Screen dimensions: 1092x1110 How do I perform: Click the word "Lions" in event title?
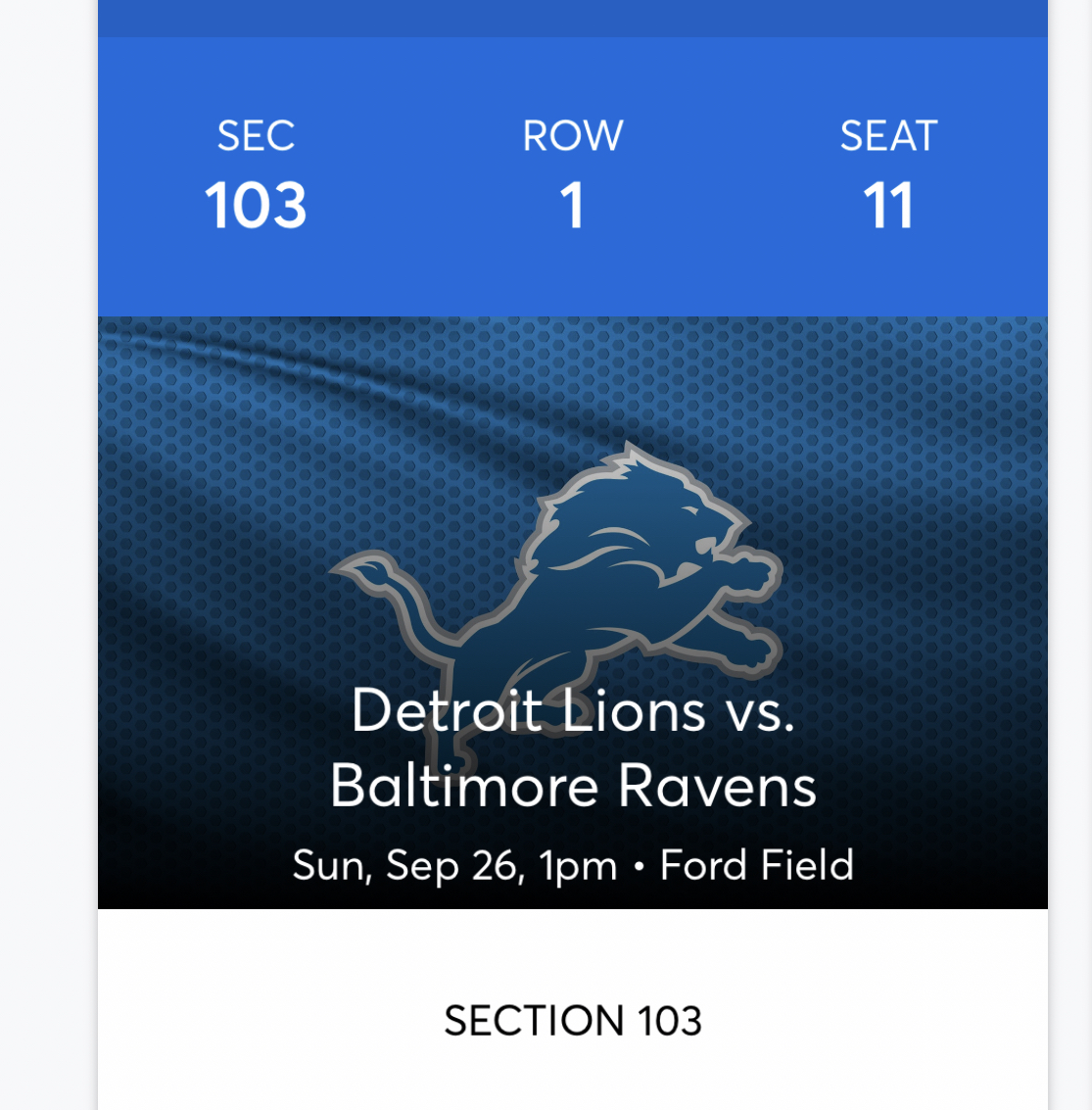point(634,710)
